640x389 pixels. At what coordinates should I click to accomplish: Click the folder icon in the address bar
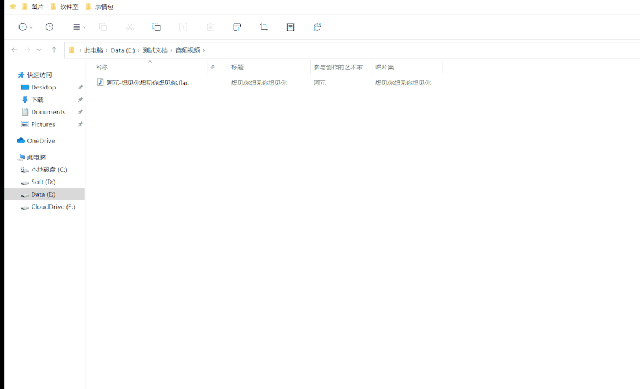tap(72, 50)
